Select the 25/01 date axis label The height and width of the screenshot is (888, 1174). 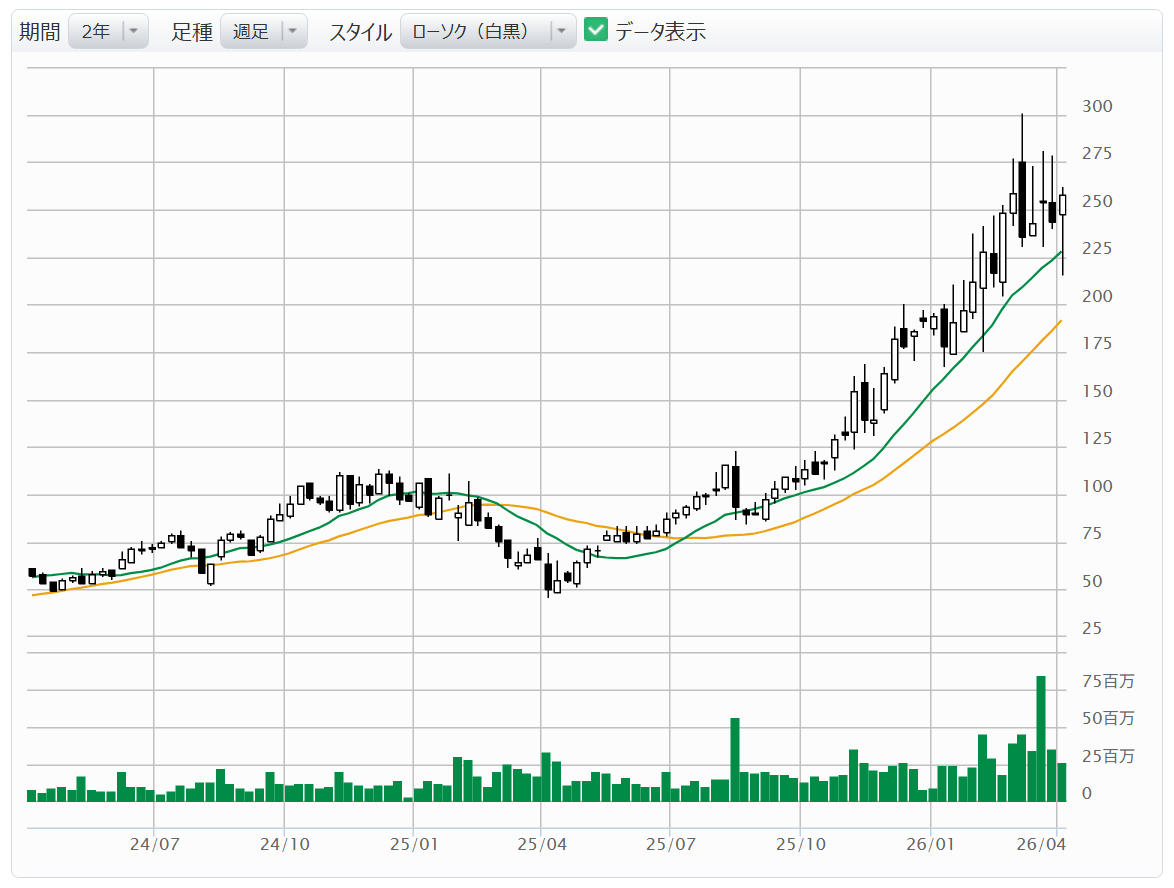coord(414,844)
